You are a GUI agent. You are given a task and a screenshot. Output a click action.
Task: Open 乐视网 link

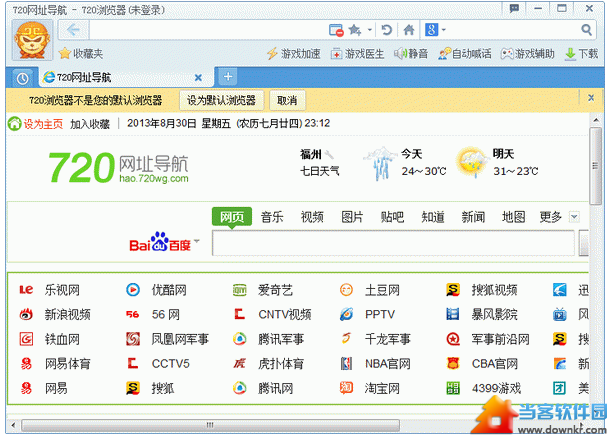tap(62, 290)
